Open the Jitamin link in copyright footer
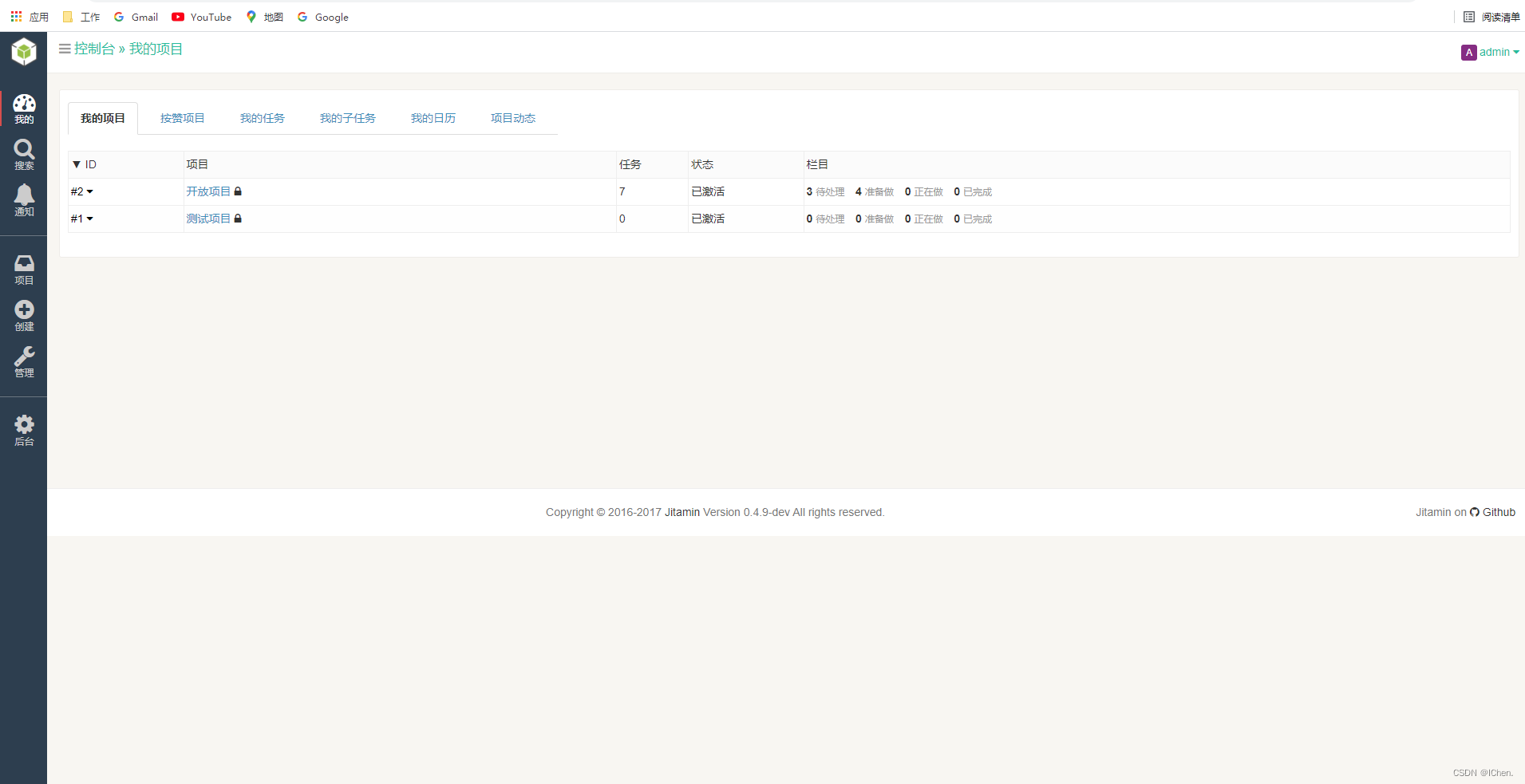 coord(682,512)
